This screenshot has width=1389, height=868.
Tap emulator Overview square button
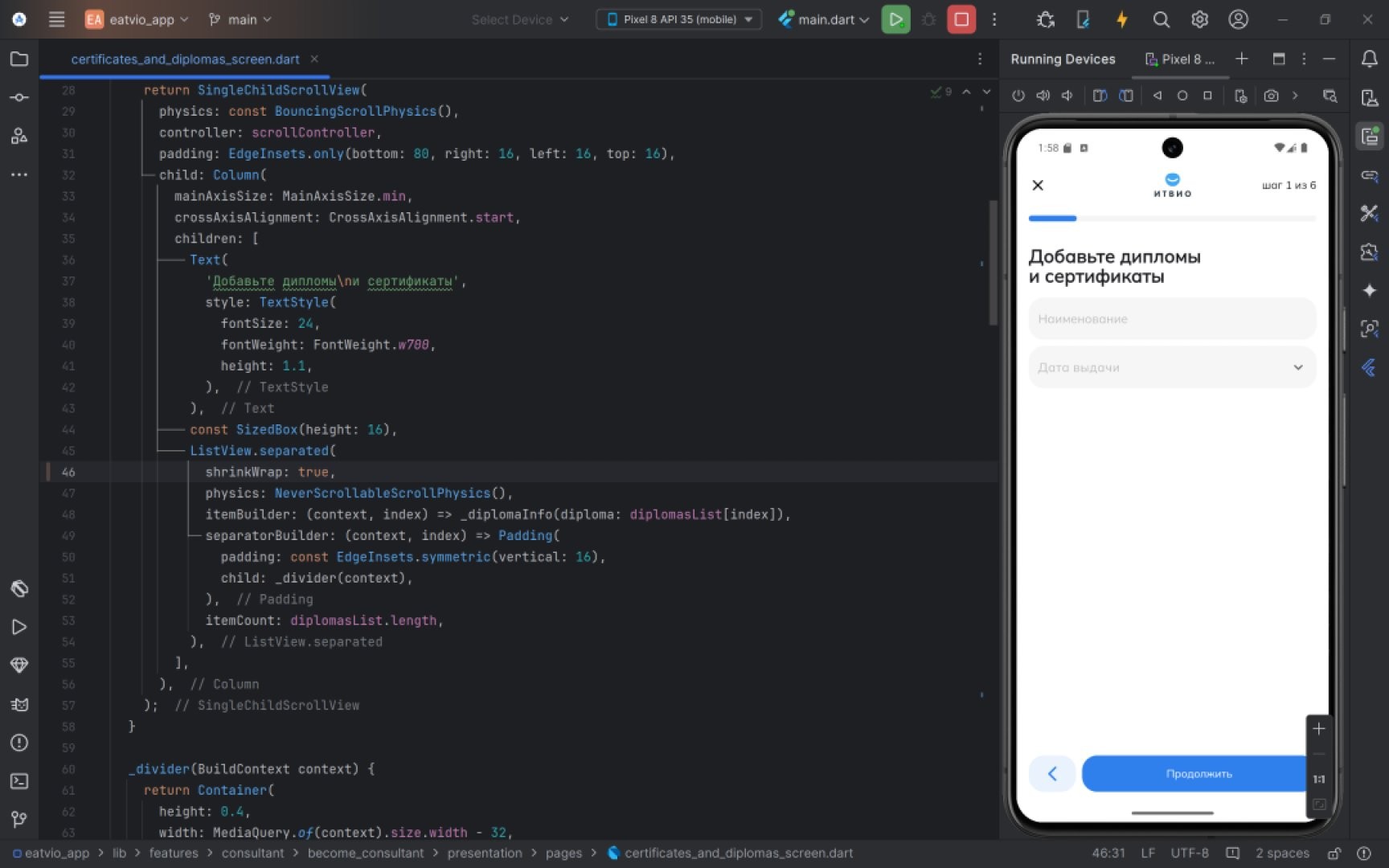tap(1207, 96)
